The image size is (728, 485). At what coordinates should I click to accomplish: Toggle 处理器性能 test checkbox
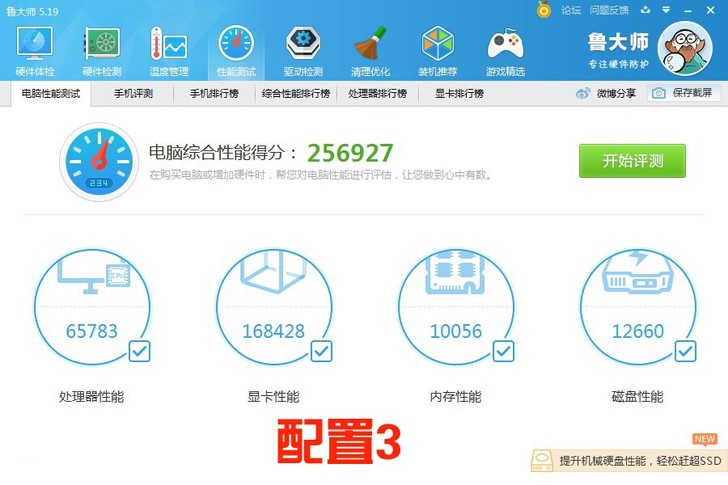[x=139, y=351]
